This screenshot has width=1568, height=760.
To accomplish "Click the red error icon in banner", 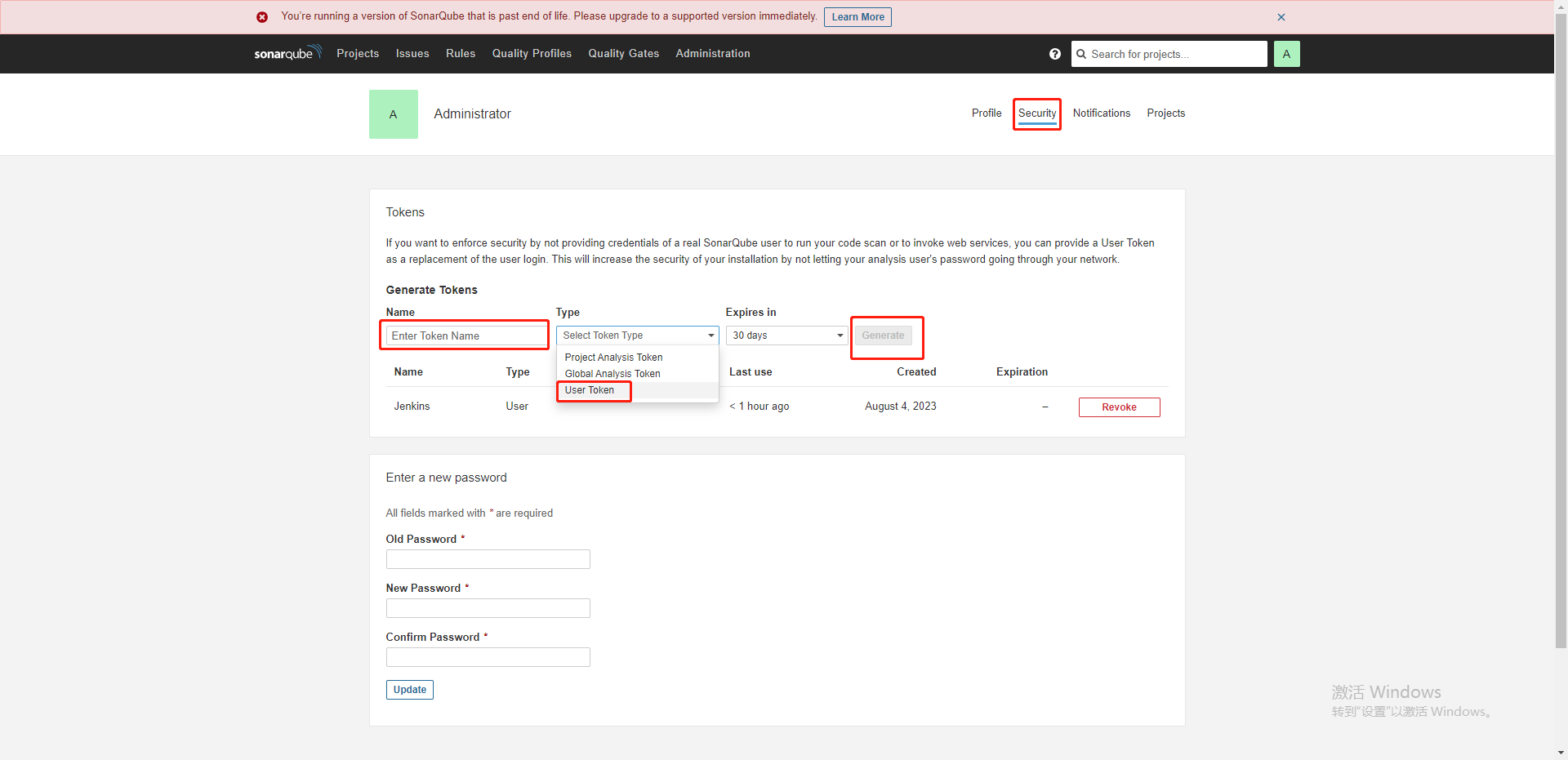I will [x=262, y=17].
